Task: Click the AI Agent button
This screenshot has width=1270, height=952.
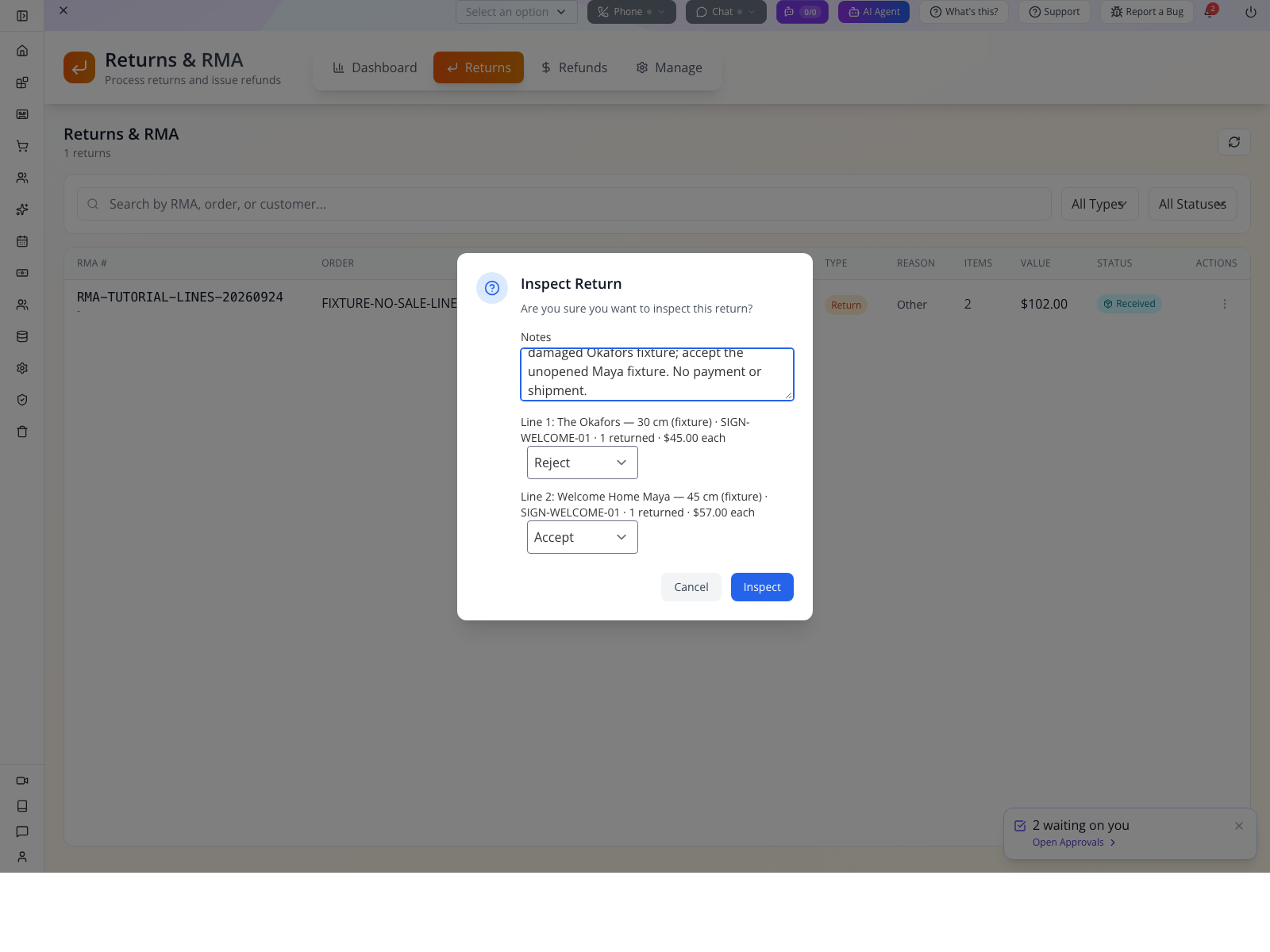Action: 874,12
